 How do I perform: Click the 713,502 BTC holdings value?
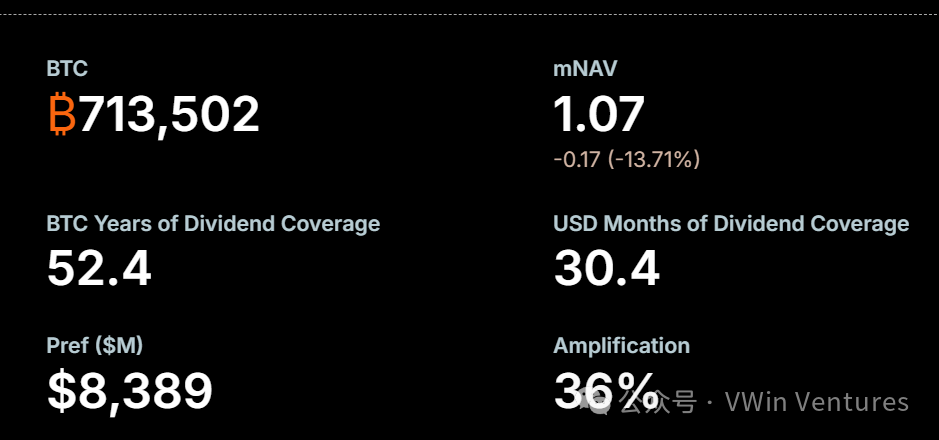pos(169,115)
